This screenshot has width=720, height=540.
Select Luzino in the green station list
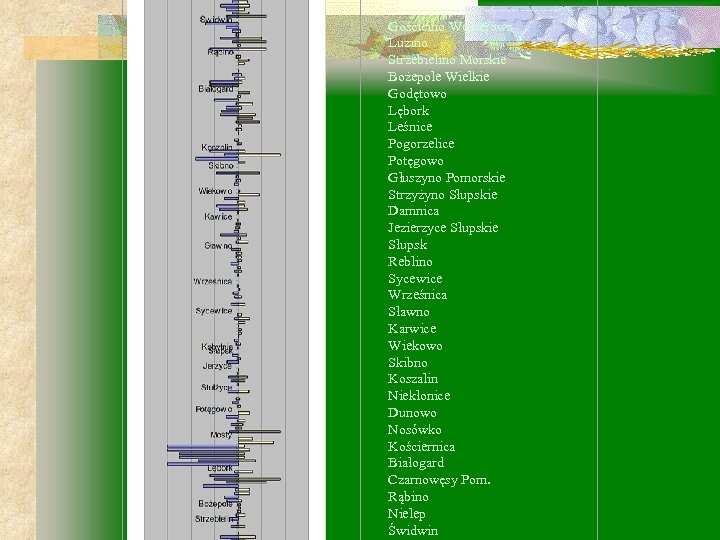(408, 43)
